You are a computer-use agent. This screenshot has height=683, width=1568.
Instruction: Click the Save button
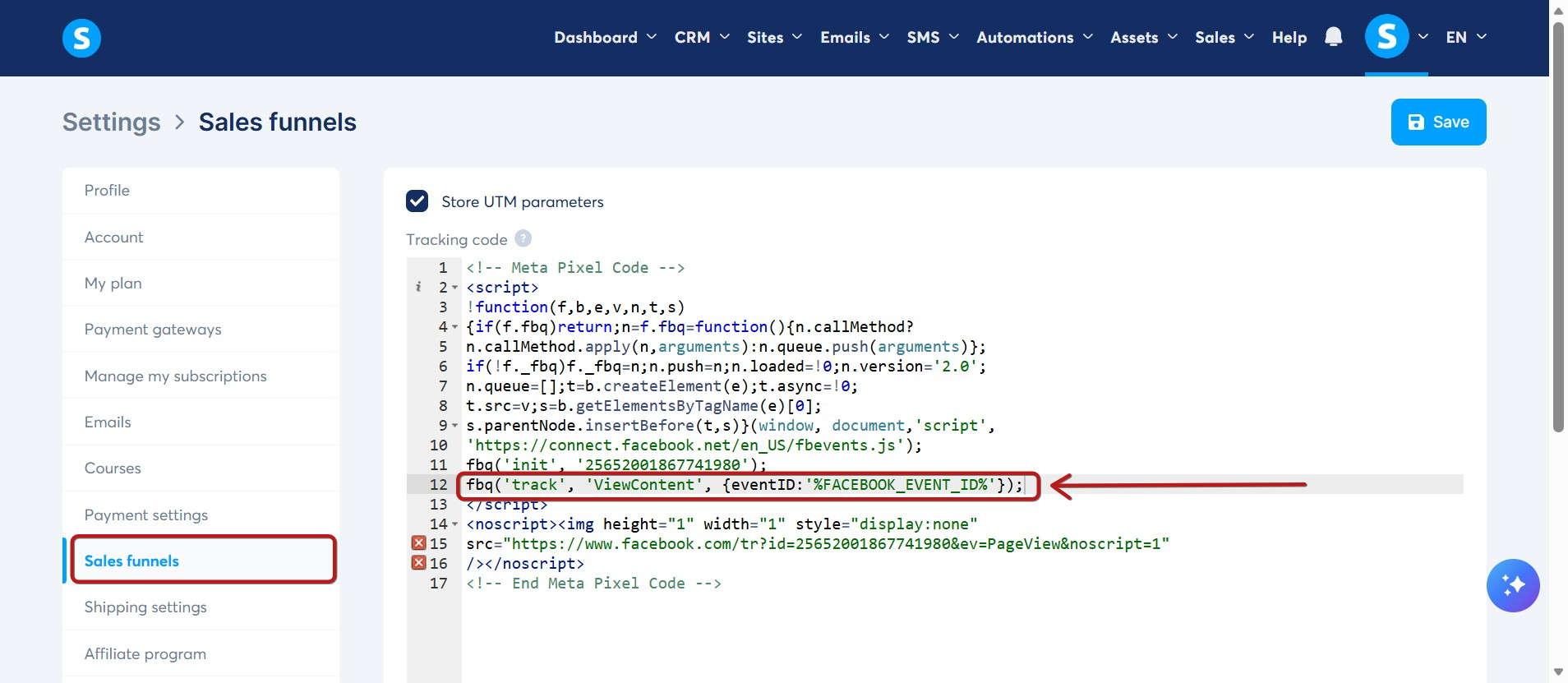point(1438,122)
